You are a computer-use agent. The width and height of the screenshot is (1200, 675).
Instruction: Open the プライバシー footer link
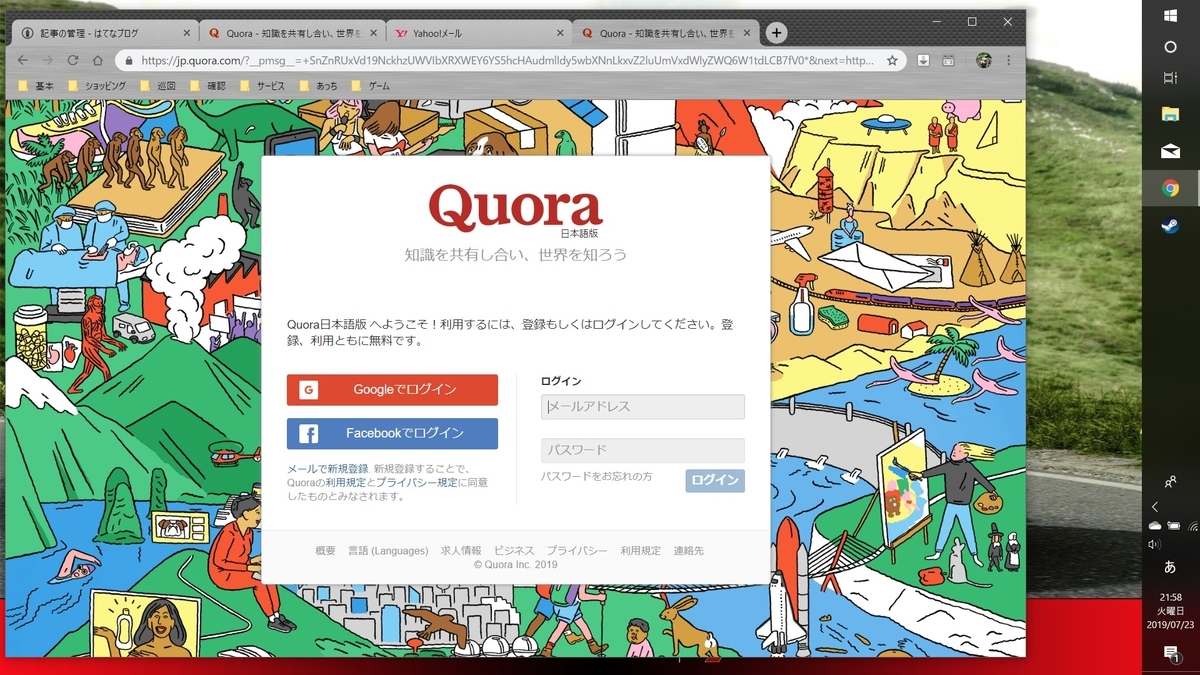point(577,551)
